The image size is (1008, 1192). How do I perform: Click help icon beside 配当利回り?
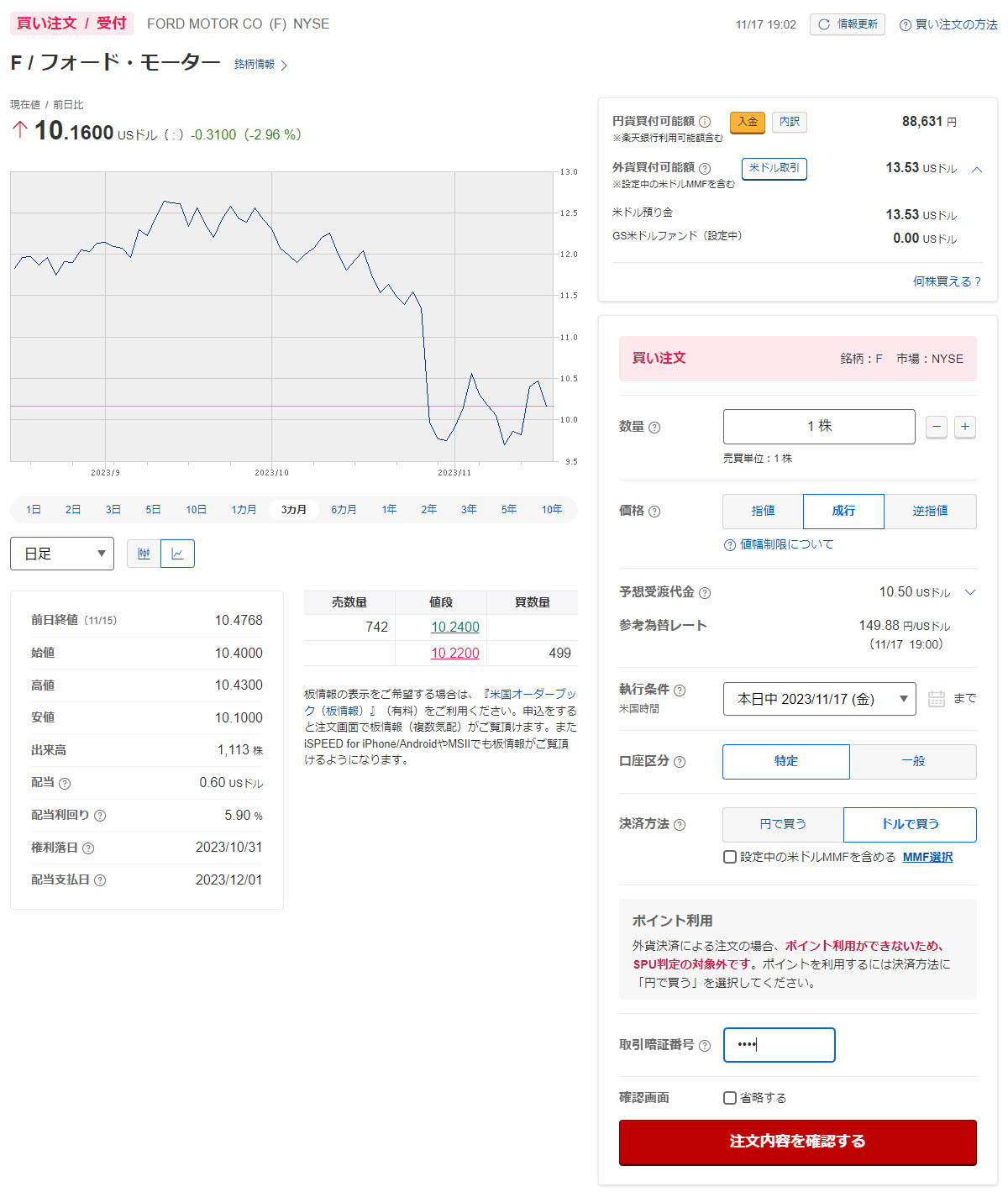(x=100, y=816)
